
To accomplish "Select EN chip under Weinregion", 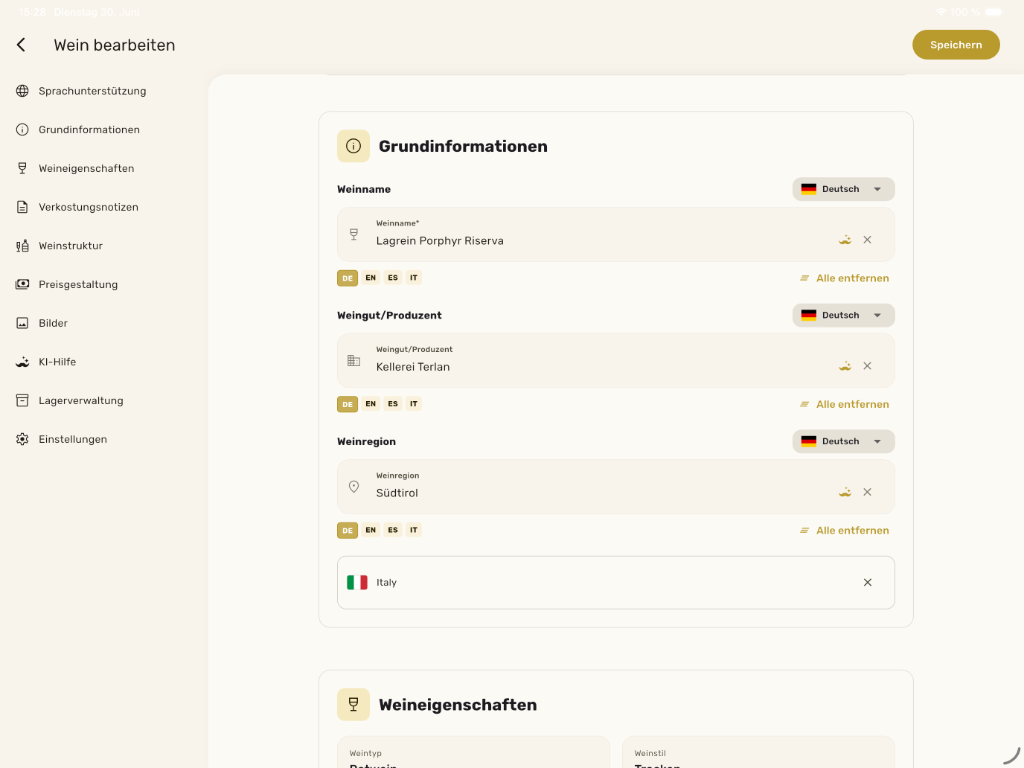I will (x=371, y=530).
